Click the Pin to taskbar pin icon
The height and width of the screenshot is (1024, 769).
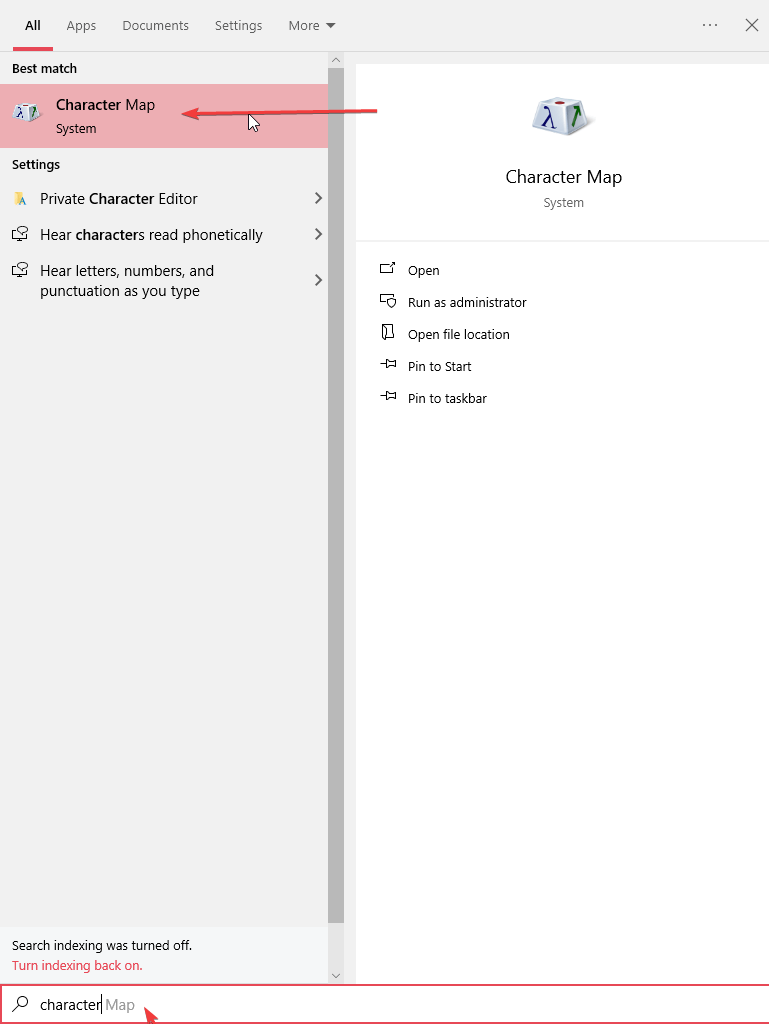[388, 398]
